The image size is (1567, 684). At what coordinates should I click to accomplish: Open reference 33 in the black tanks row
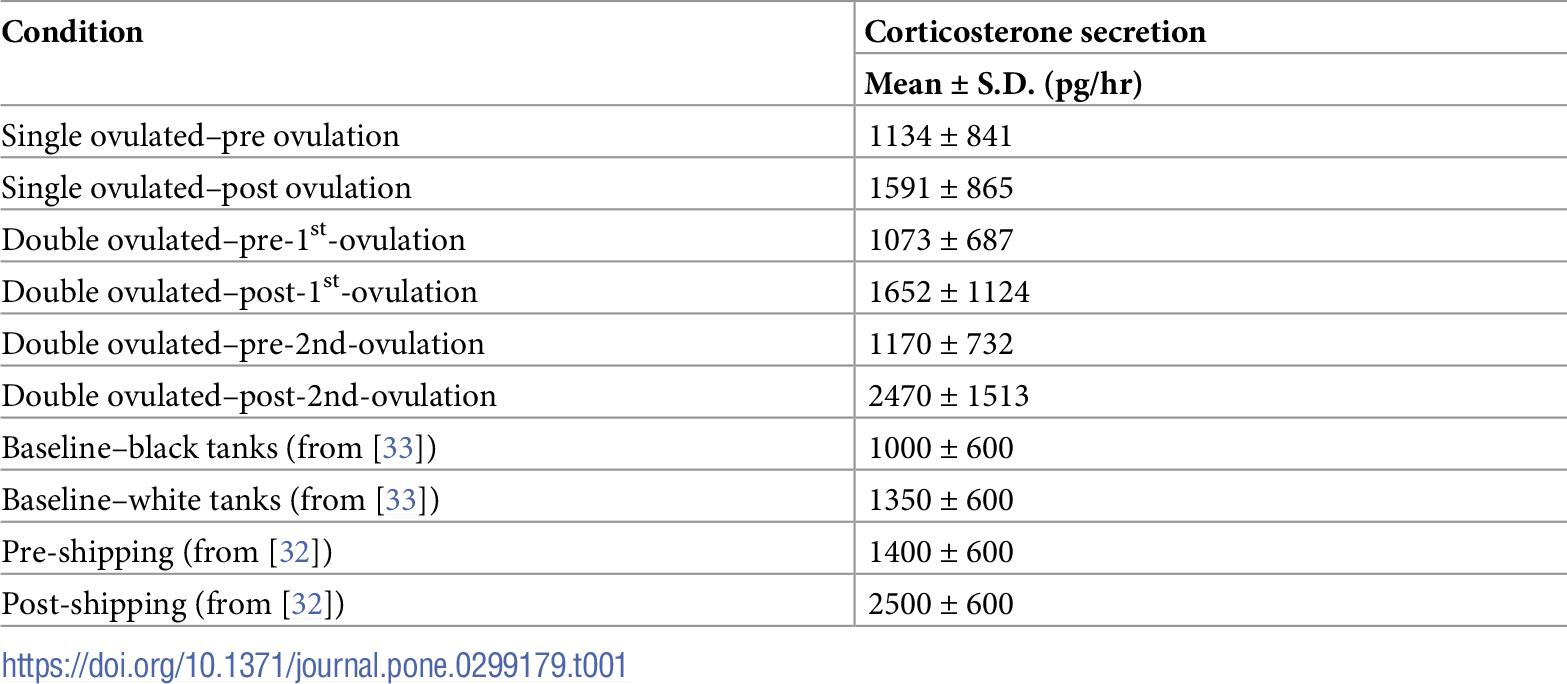click(x=400, y=448)
